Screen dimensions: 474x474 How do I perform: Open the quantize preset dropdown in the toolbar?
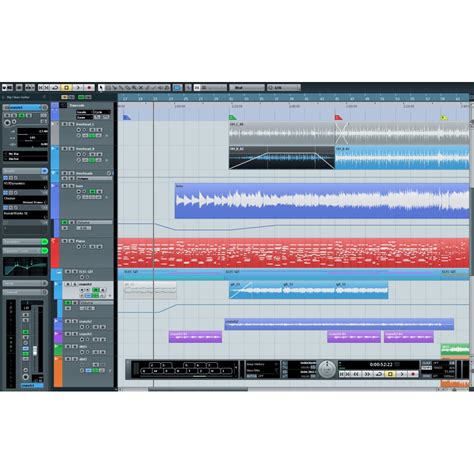(x=284, y=88)
